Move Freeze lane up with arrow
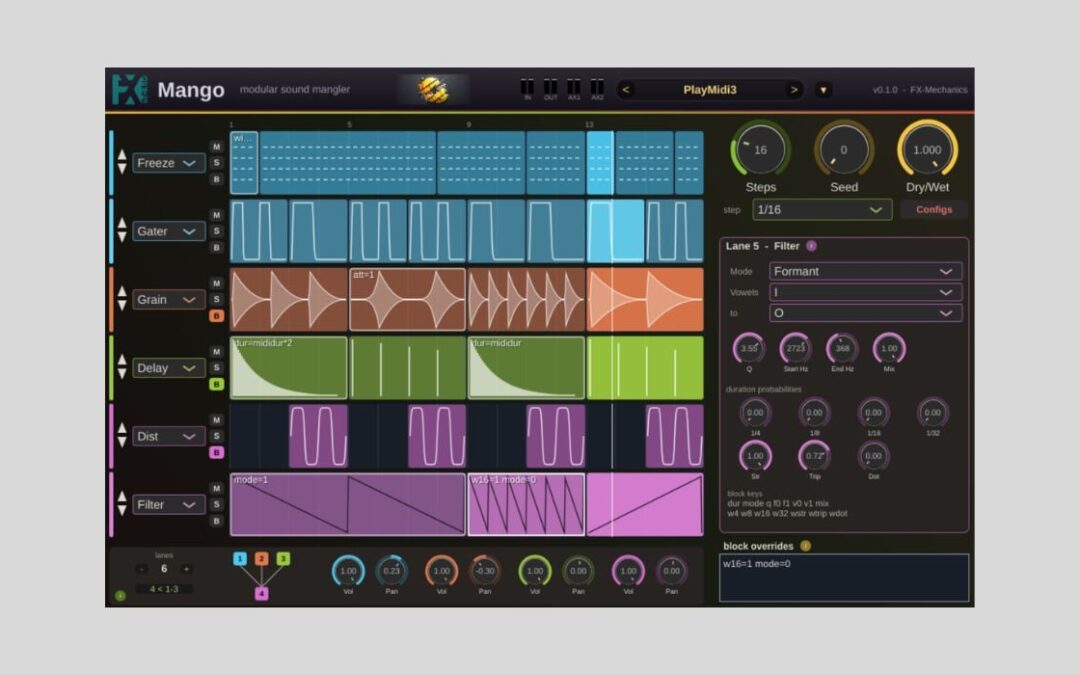This screenshot has height=675, width=1080. click(122, 155)
